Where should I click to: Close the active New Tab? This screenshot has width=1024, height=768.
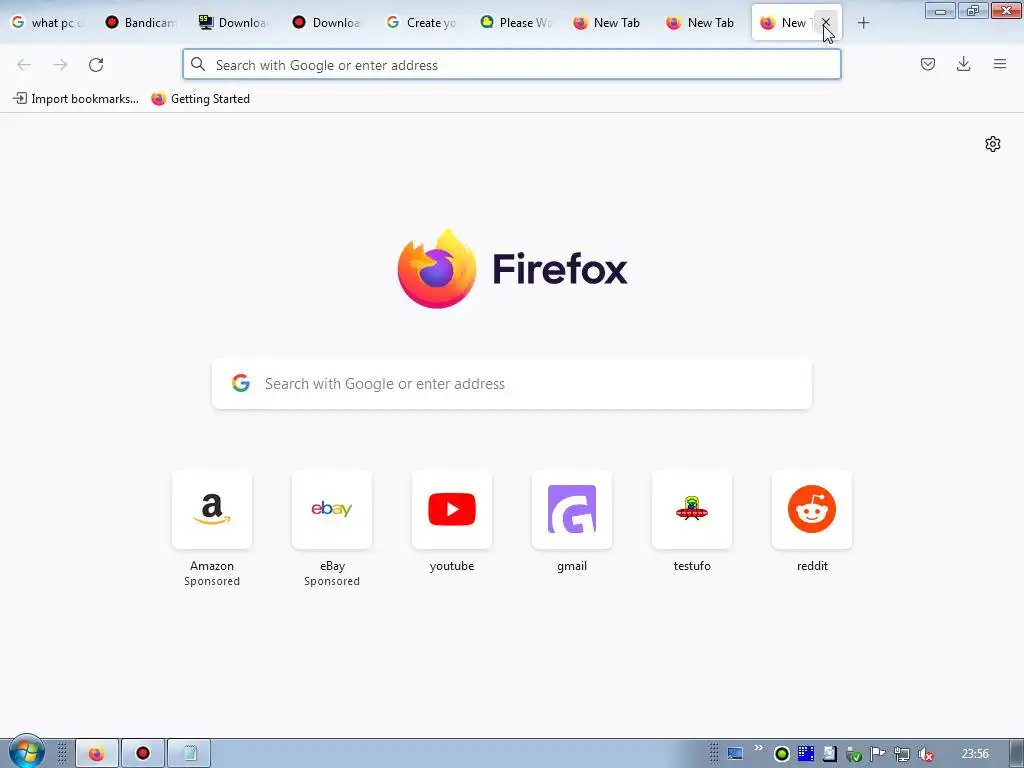tap(825, 22)
